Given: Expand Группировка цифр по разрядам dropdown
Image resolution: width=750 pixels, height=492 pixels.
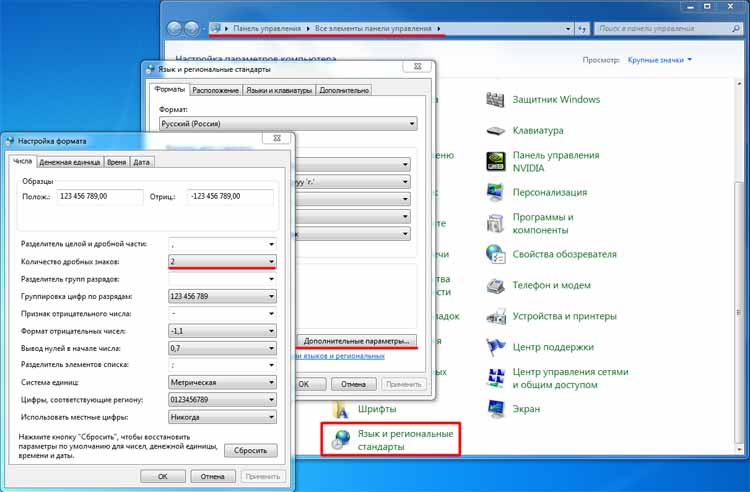Looking at the screenshot, I should (x=271, y=296).
